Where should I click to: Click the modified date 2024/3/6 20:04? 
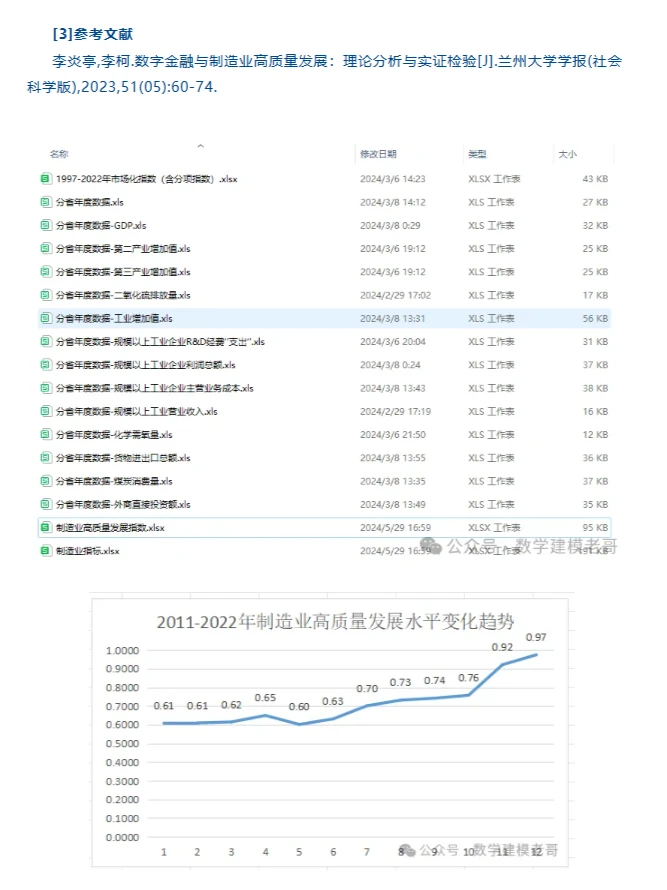coord(392,342)
